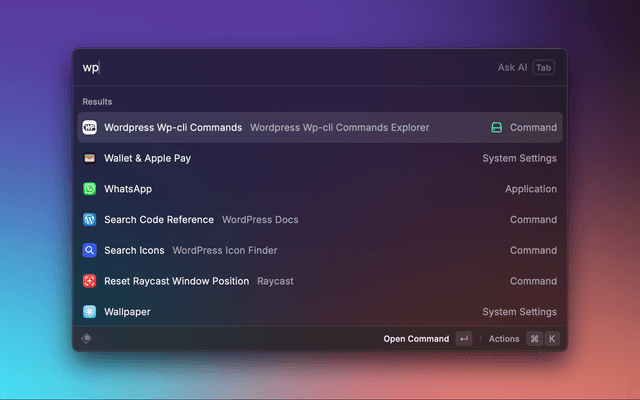Click the green WhatsApp app icon
640x400 pixels.
coord(89,189)
